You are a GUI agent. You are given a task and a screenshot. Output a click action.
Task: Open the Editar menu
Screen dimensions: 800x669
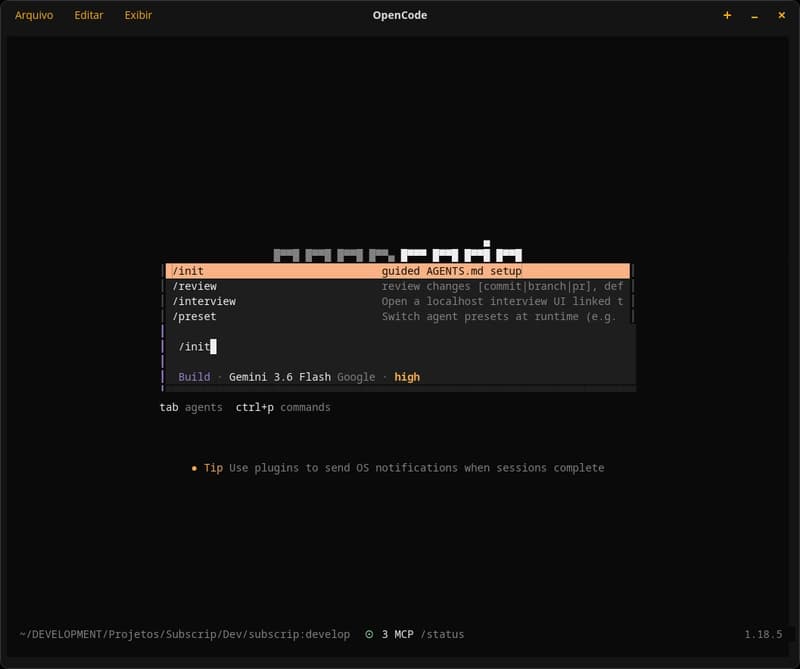pos(89,15)
